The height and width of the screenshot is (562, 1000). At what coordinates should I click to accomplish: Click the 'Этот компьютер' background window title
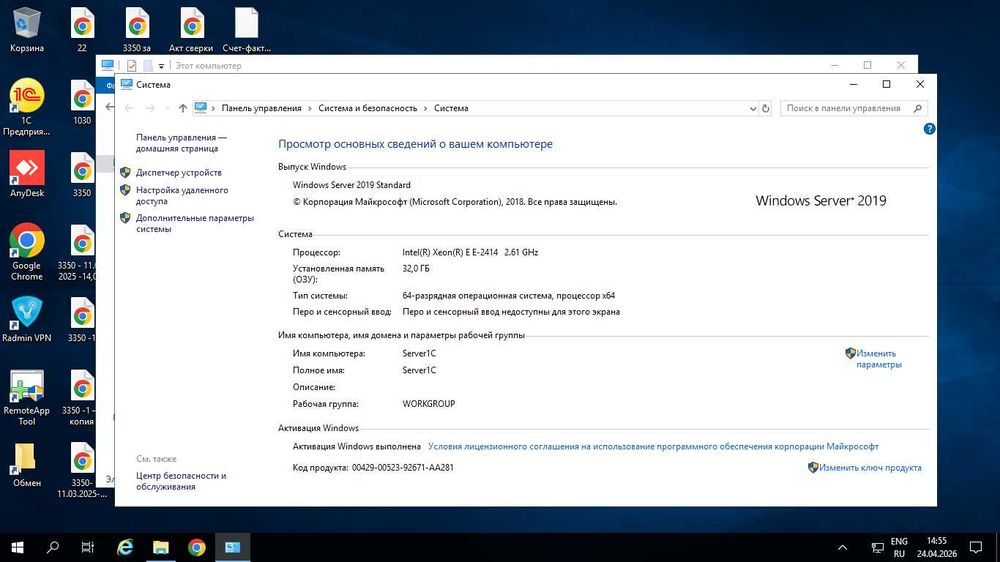point(209,66)
